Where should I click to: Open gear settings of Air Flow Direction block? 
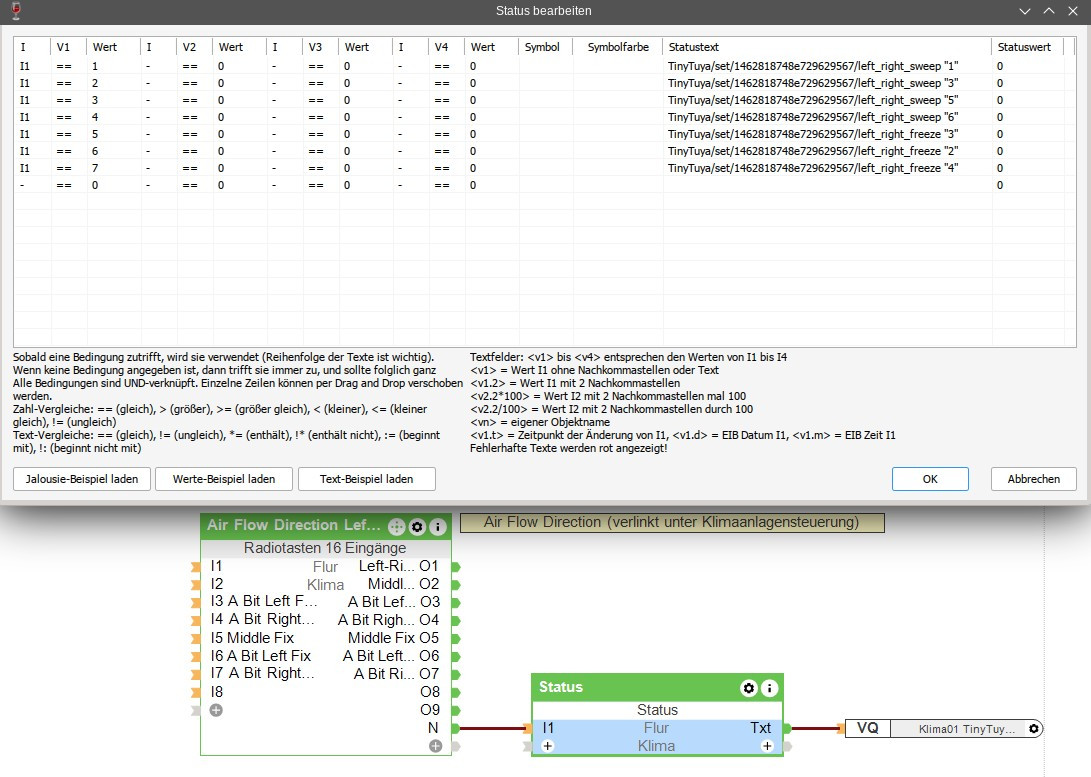click(417, 526)
